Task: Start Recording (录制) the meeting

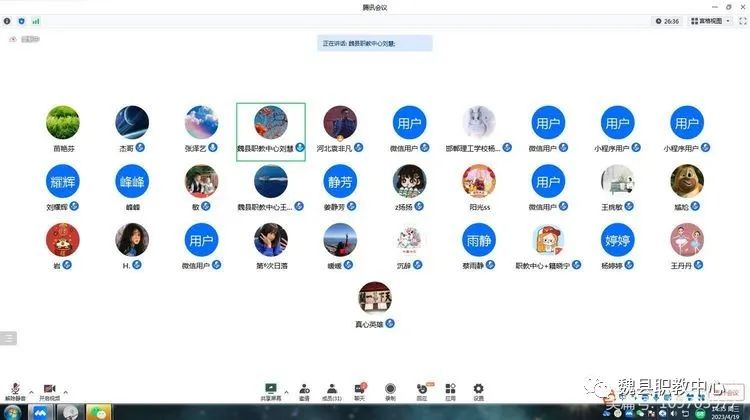Action: (390, 390)
